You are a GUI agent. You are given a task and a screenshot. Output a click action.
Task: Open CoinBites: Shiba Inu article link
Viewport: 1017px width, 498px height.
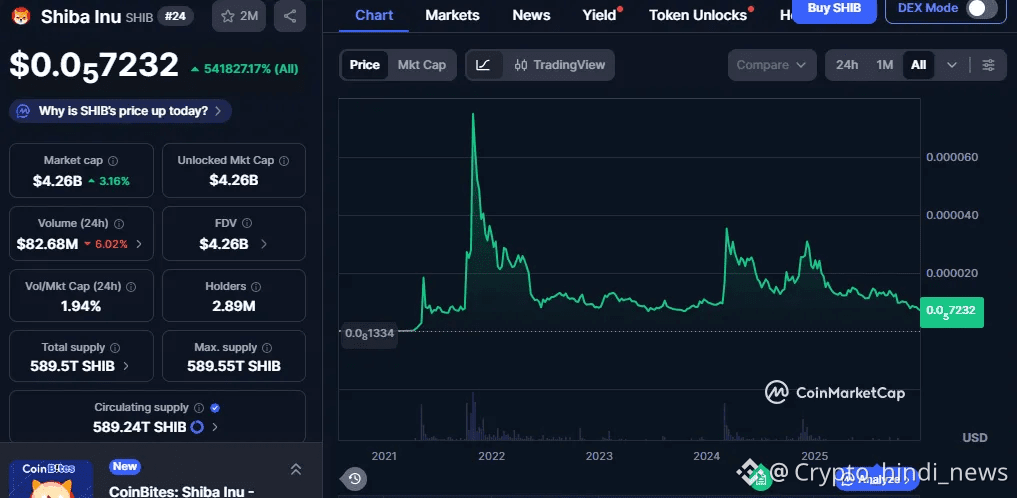[181, 492]
